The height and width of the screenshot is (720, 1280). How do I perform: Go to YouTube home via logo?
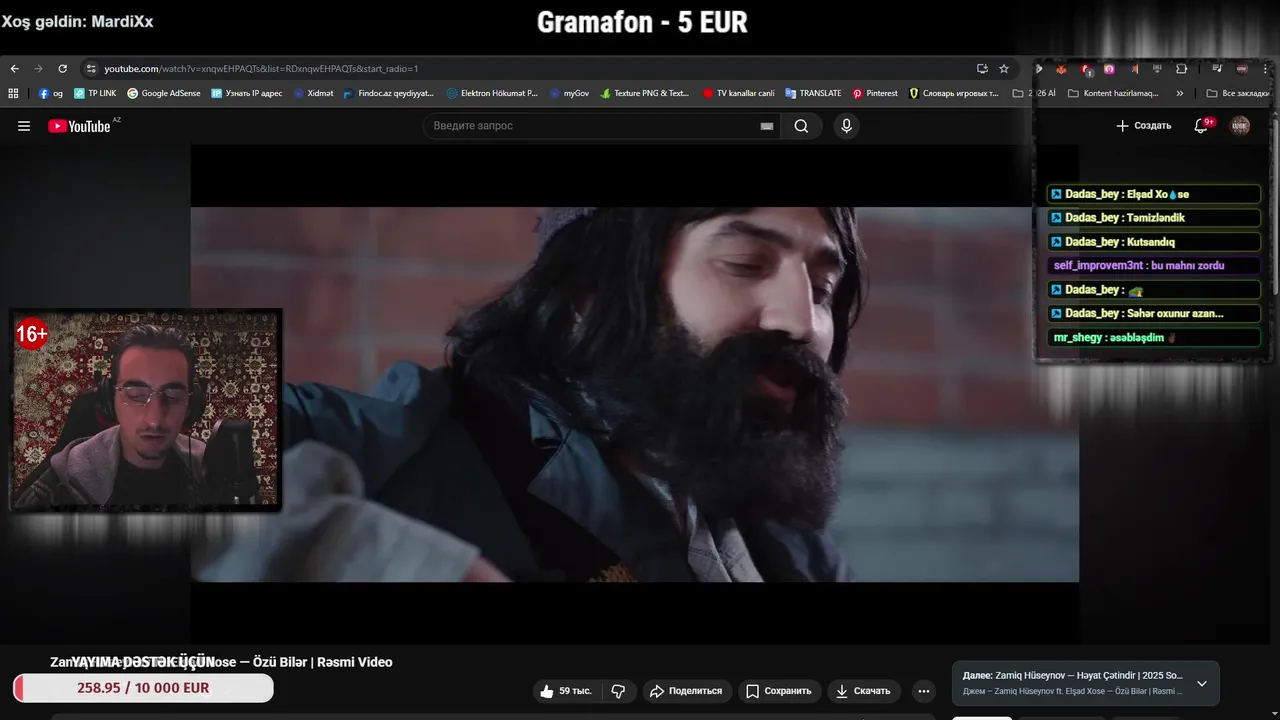pos(79,126)
